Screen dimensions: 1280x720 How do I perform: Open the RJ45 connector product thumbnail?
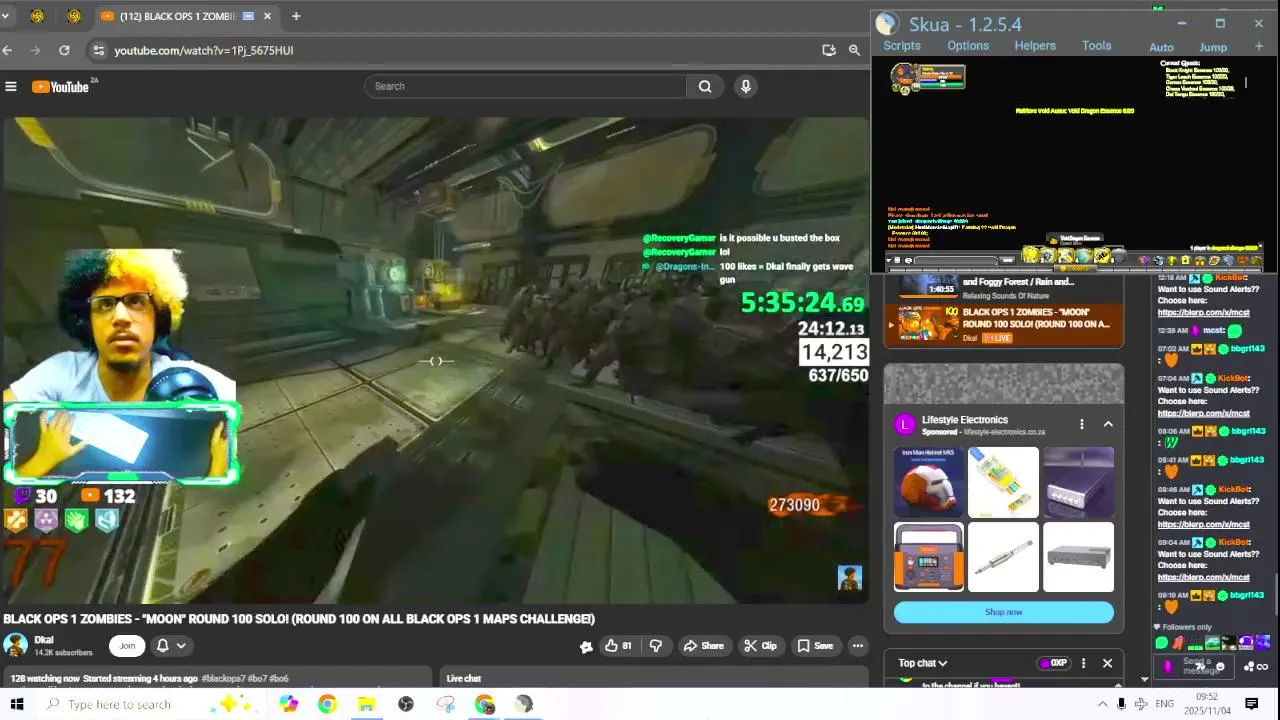coord(1003,482)
